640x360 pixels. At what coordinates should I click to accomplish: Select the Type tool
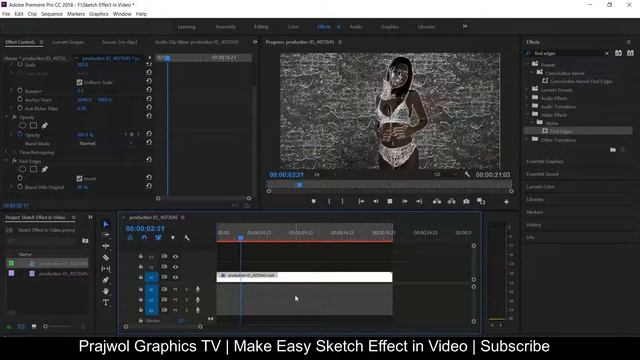(x=106, y=302)
